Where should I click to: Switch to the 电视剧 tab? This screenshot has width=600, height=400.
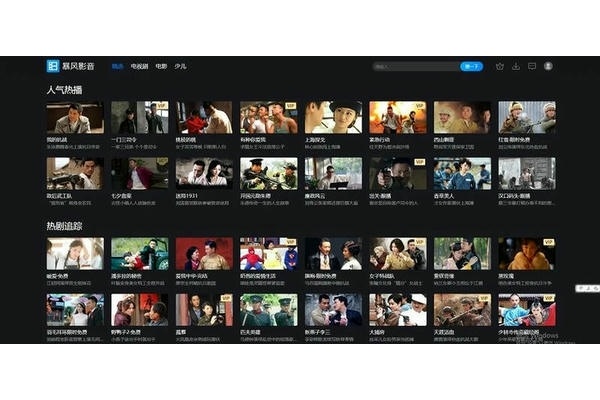click(x=139, y=66)
